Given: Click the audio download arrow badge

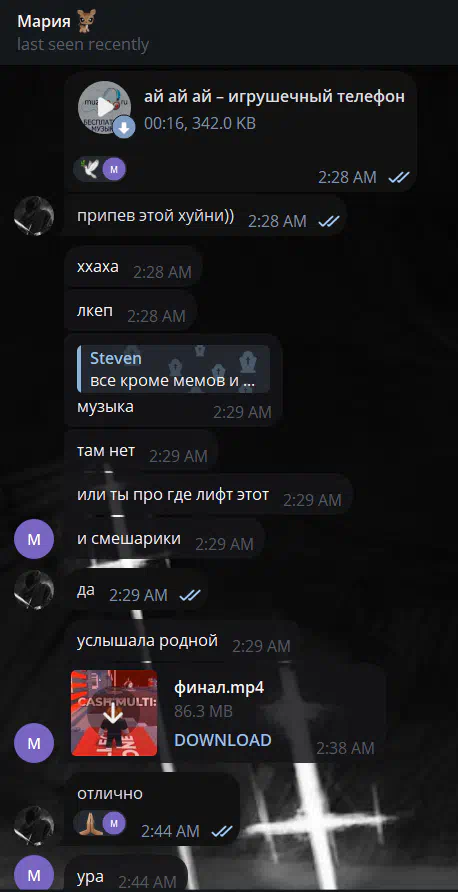Looking at the screenshot, I should tap(124, 127).
